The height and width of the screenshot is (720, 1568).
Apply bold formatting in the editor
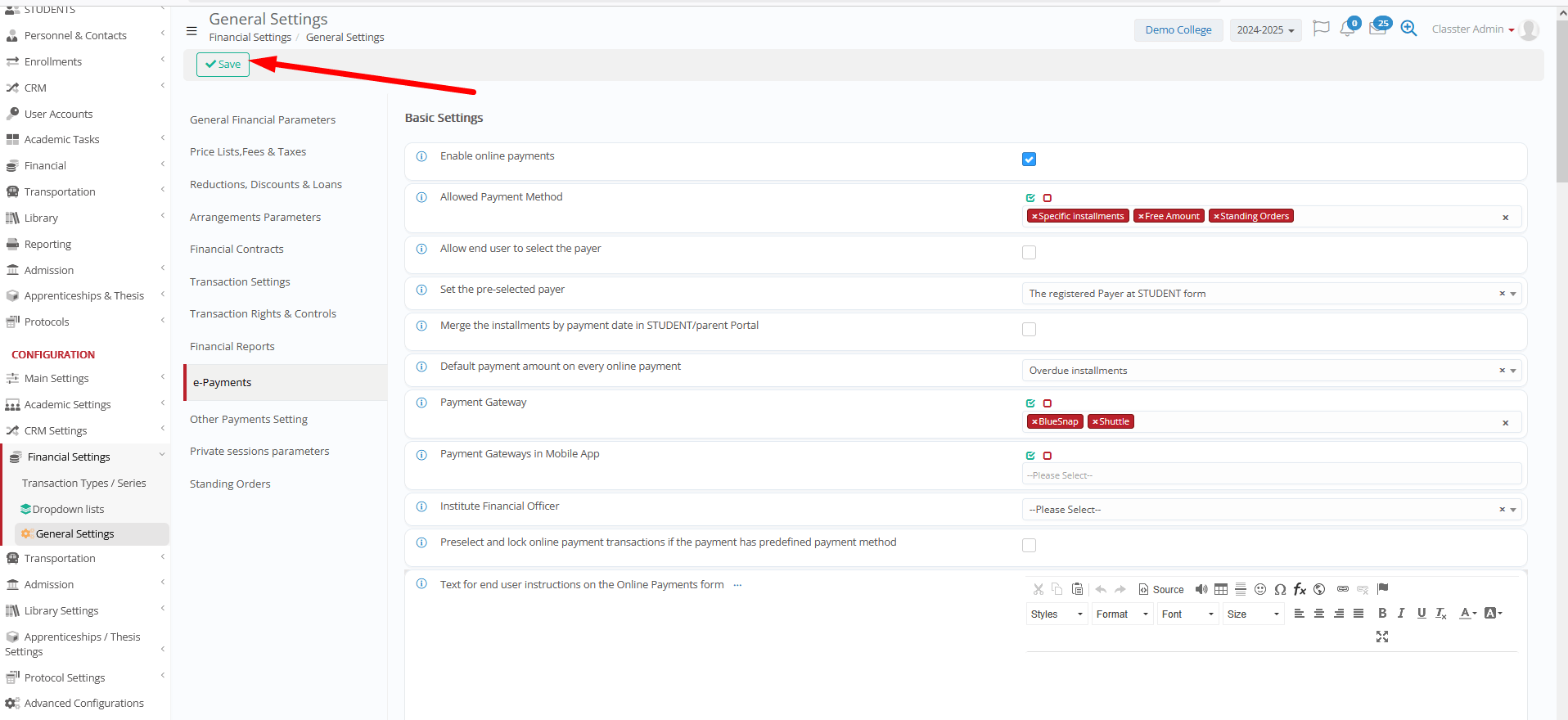pyautogui.click(x=1382, y=614)
